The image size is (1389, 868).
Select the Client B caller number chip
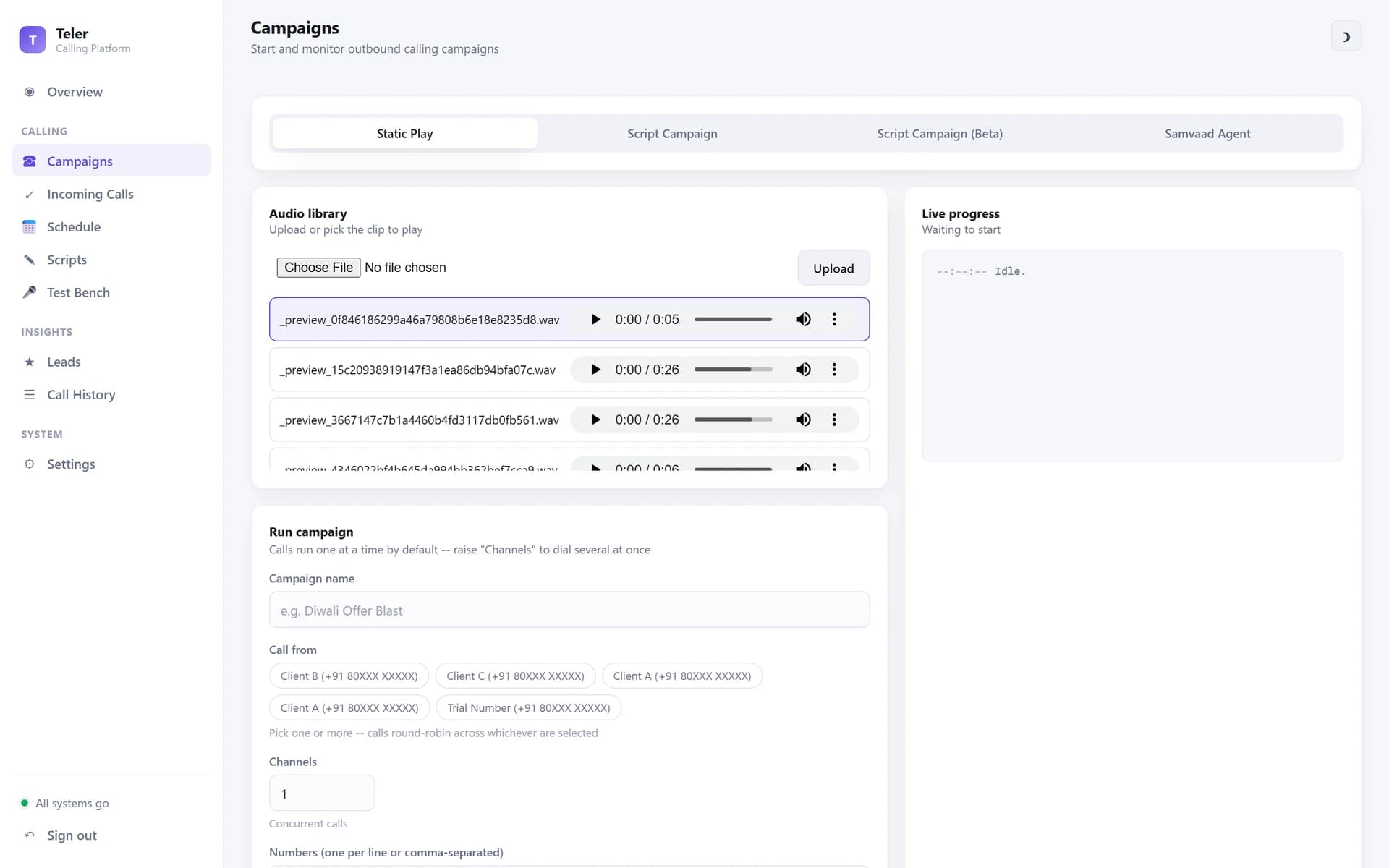[x=349, y=676]
